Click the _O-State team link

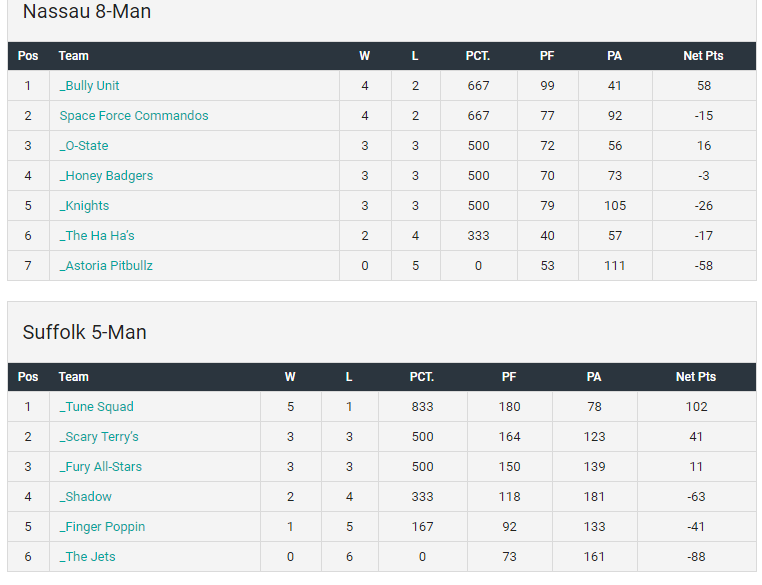(x=84, y=146)
